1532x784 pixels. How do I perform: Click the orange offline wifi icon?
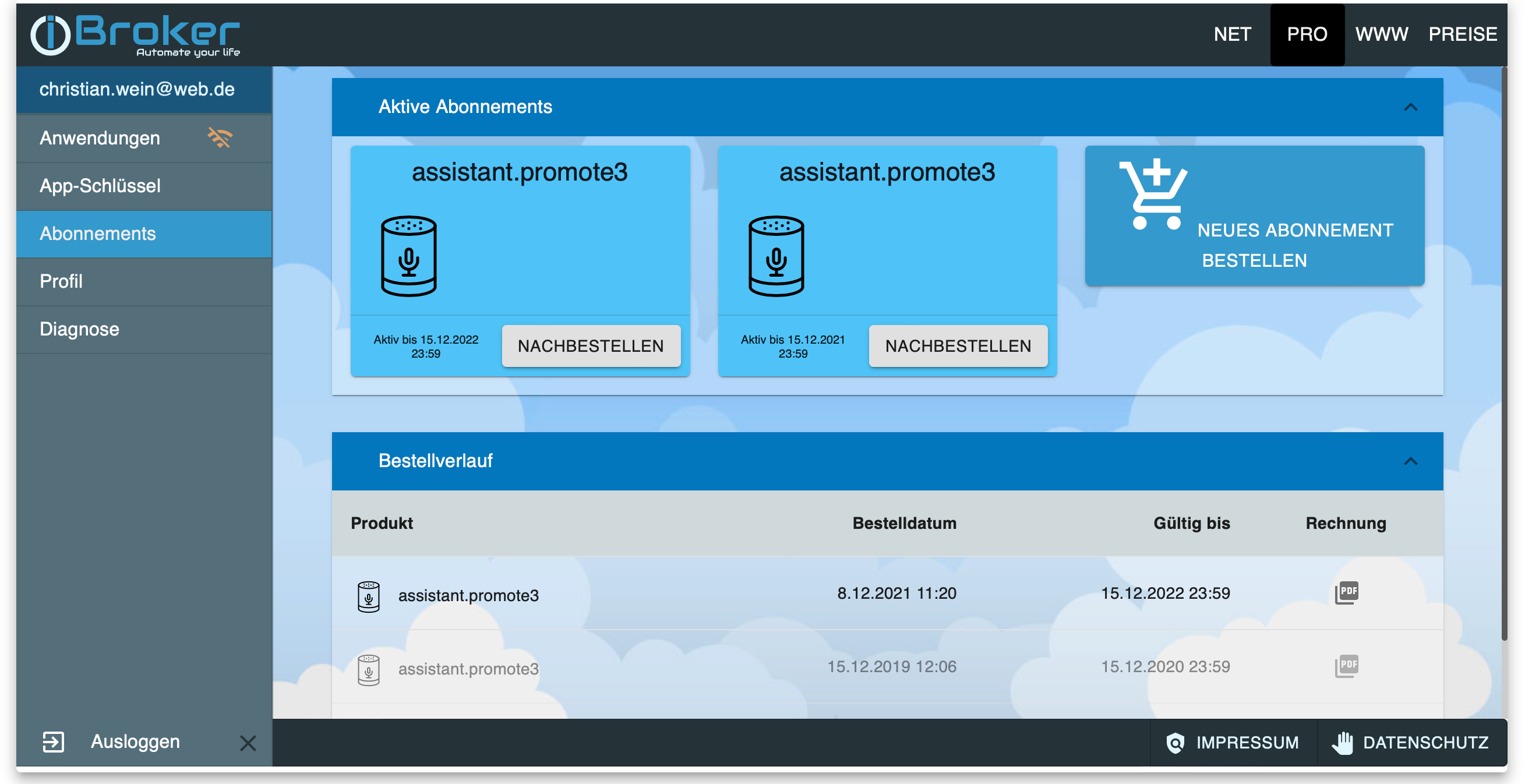click(220, 137)
